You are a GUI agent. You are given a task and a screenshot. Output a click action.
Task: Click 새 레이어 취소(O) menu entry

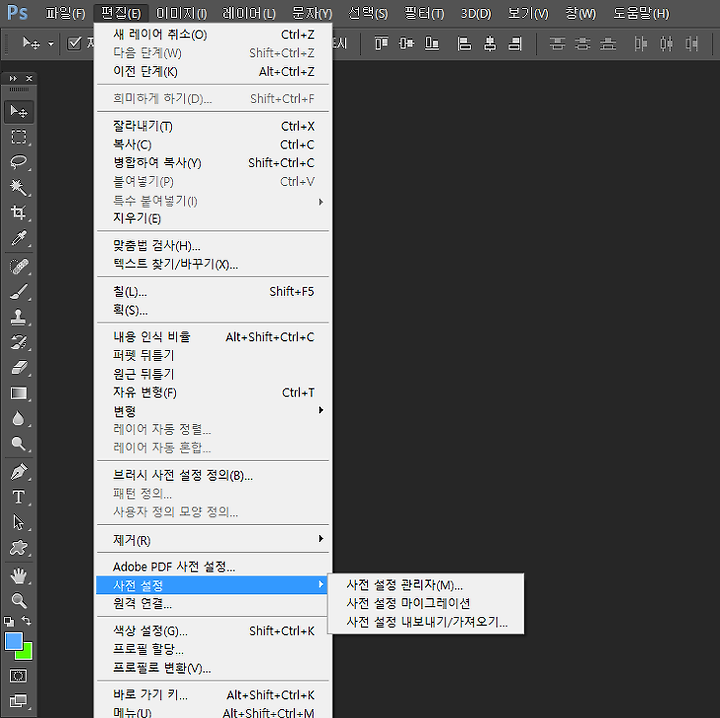[214, 34]
